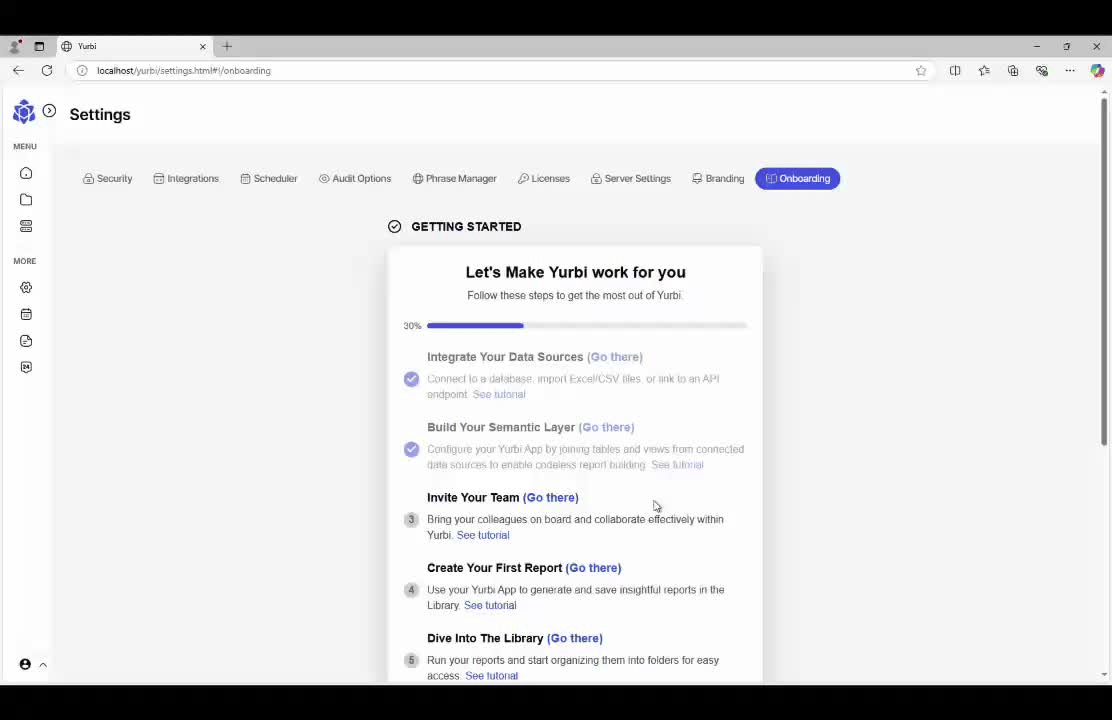
Task: Click Go there for Create Your First Report
Action: (594, 567)
